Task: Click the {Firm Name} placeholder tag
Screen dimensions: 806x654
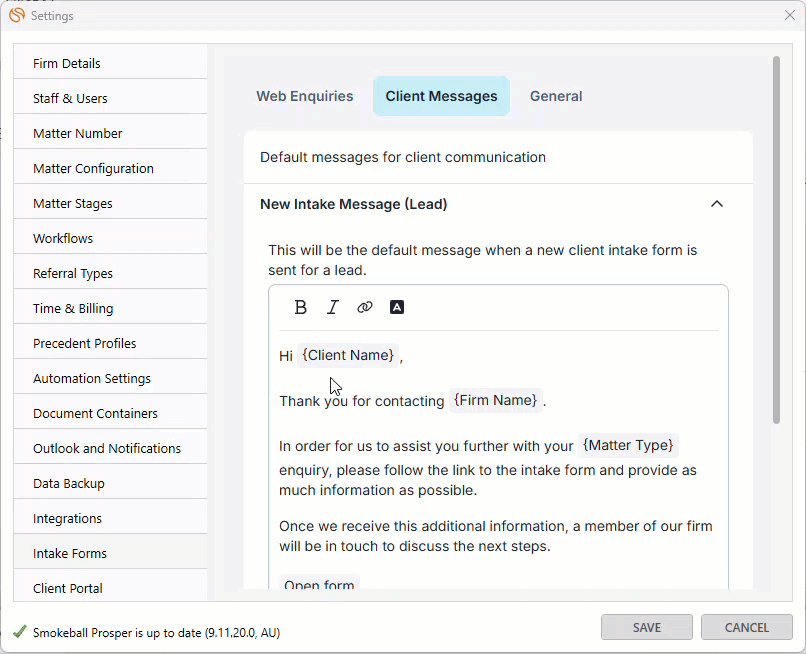Action: (x=496, y=400)
